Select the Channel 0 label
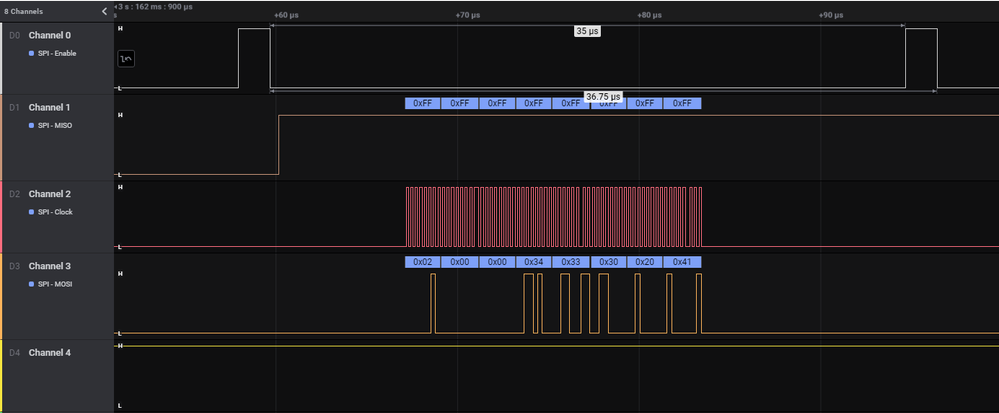Viewport: 999px width, 413px height. coord(50,36)
